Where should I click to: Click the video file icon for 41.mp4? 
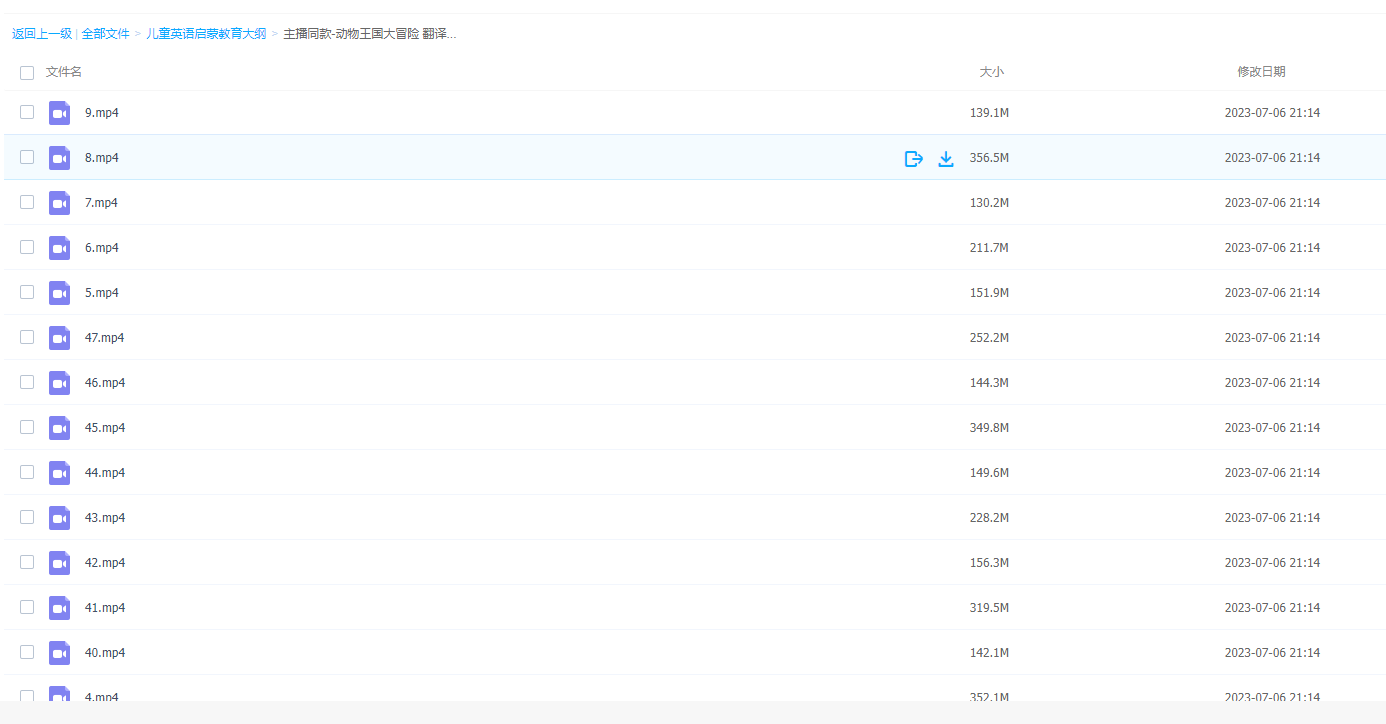(59, 608)
